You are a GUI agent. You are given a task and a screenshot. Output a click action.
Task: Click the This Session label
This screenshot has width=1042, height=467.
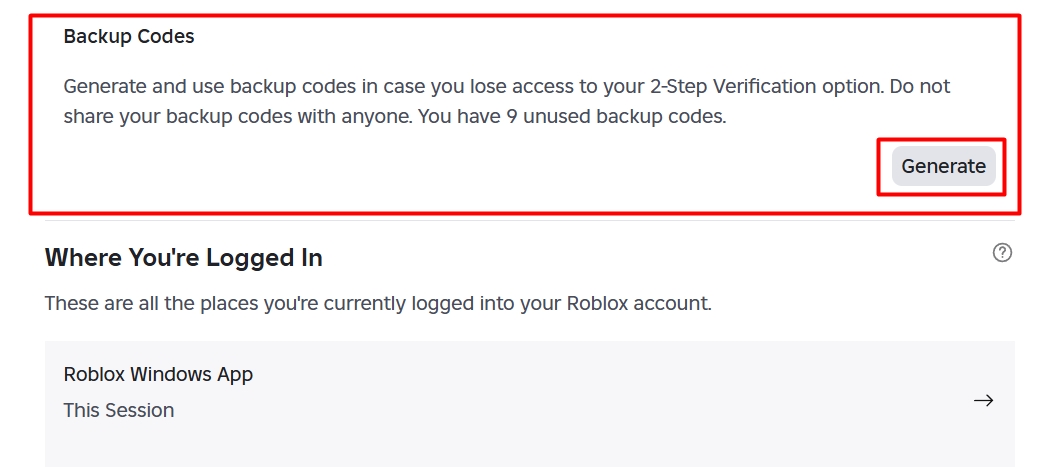coord(119,410)
